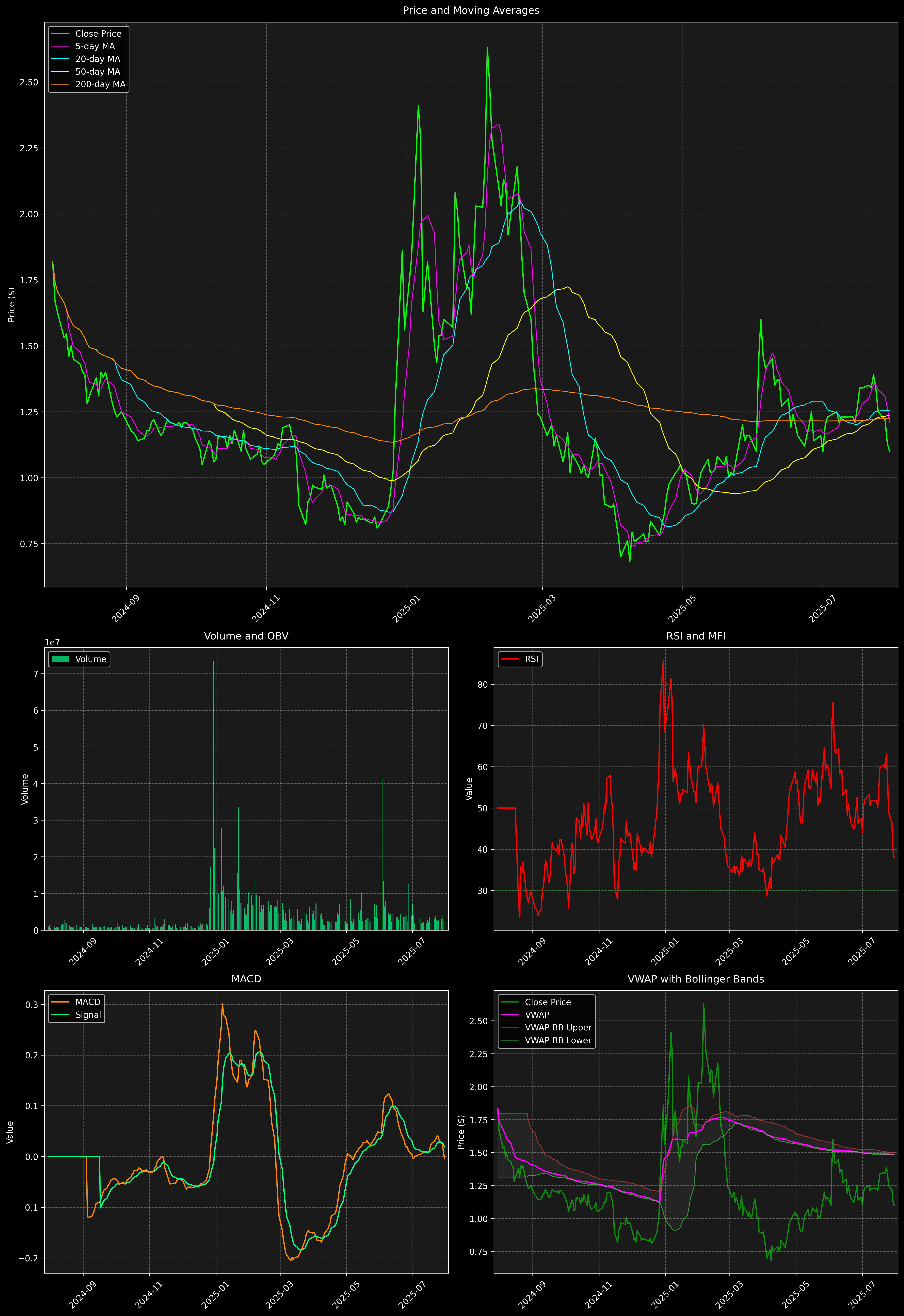Screen dimensions: 904x1316
Task: Select the '20-day MA' legend label
Action: pyautogui.click(x=97, y=59)
